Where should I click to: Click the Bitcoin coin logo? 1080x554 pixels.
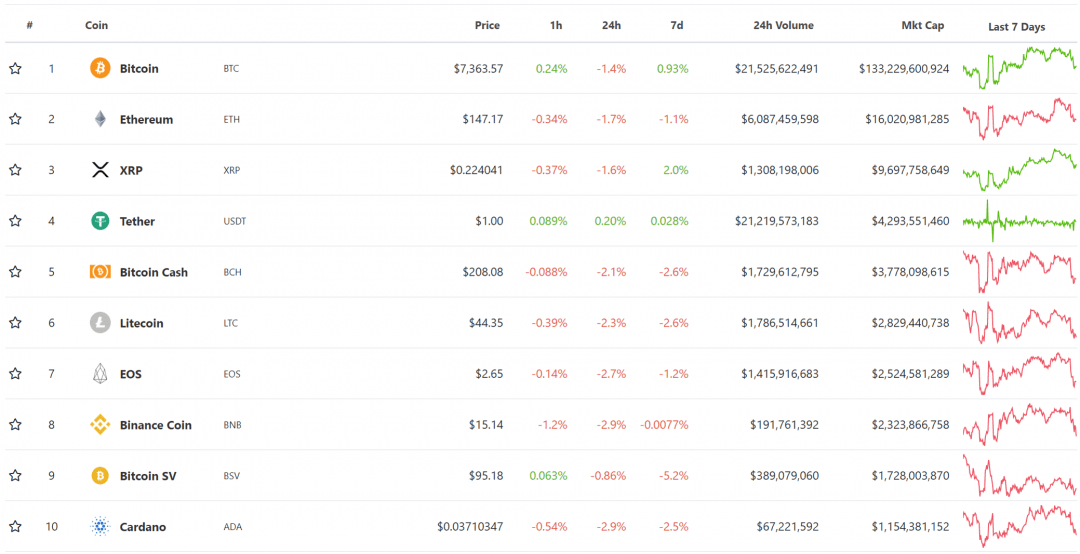100,68
